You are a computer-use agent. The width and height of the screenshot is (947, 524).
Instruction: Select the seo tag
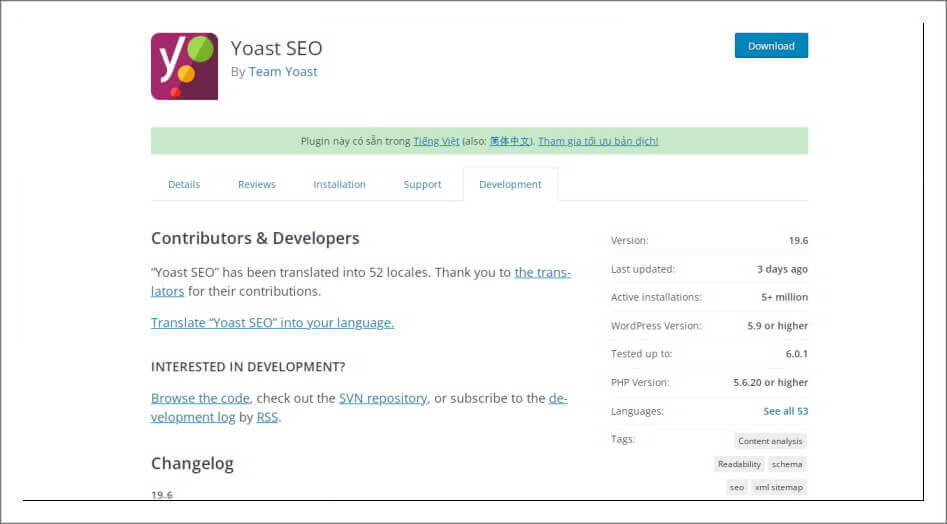tap(737, 487)
